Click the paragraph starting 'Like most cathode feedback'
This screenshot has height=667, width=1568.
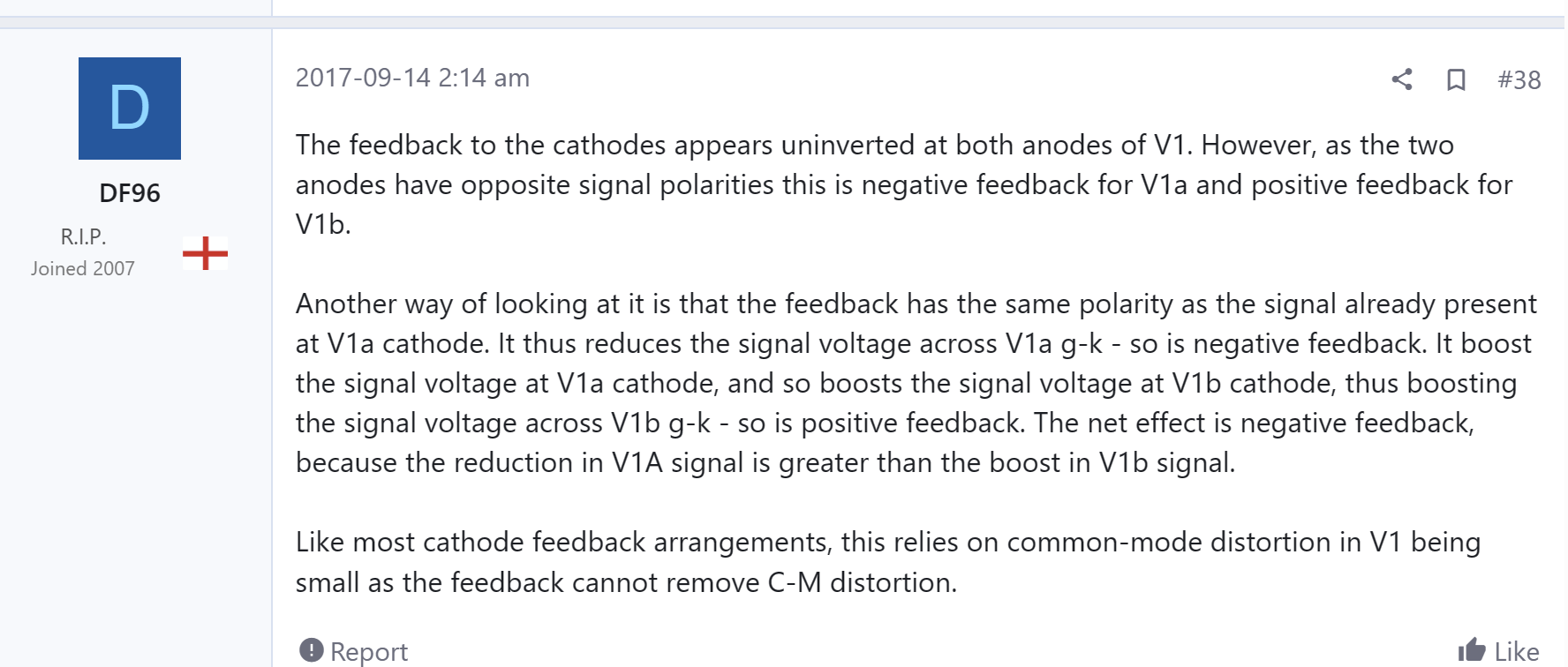[888, 562]
